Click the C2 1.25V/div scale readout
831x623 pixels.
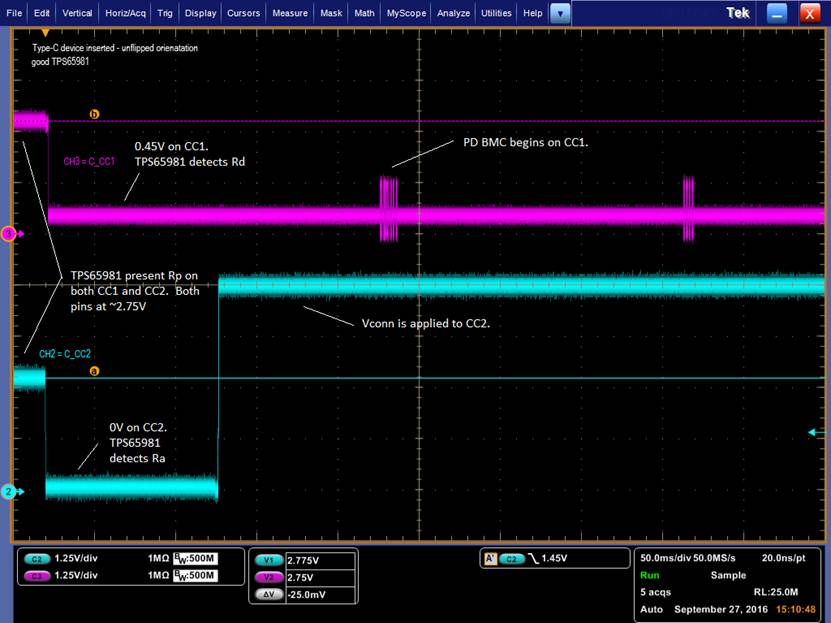(76, 558)
